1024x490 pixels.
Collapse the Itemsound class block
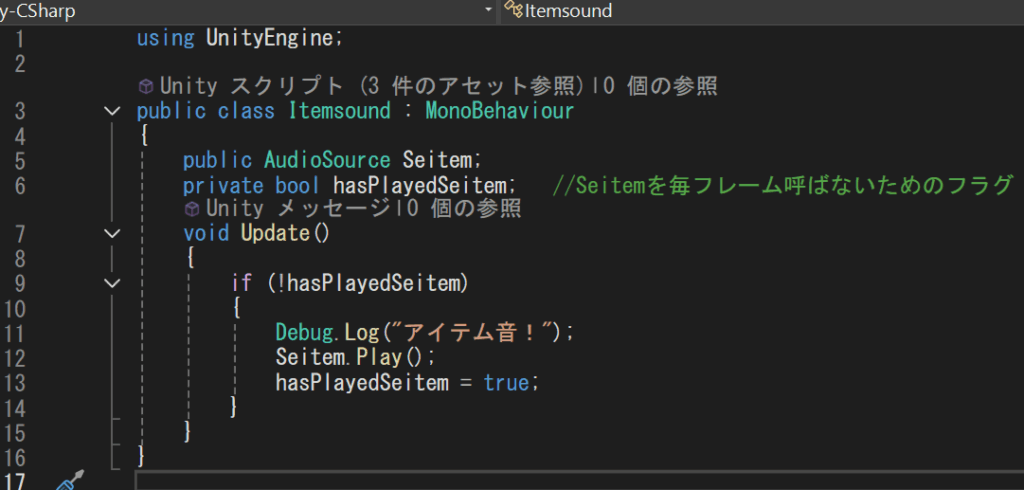click(112, 111)
